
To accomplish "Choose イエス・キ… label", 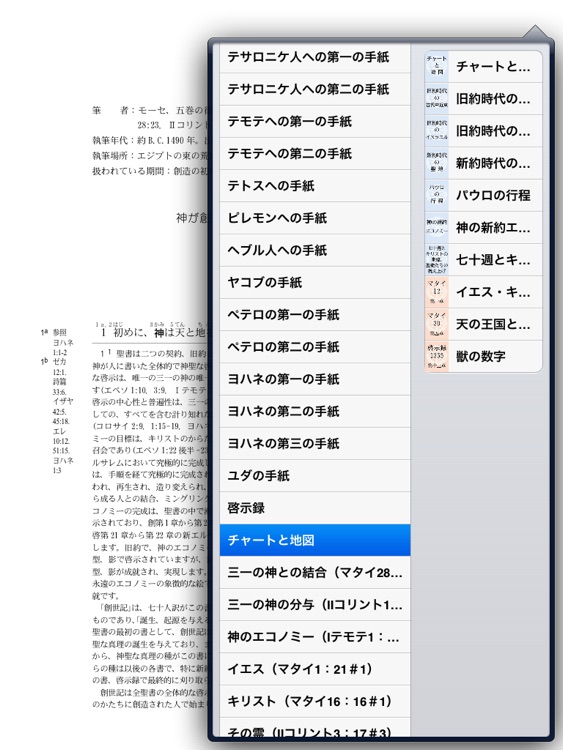I will coord(493,292).
